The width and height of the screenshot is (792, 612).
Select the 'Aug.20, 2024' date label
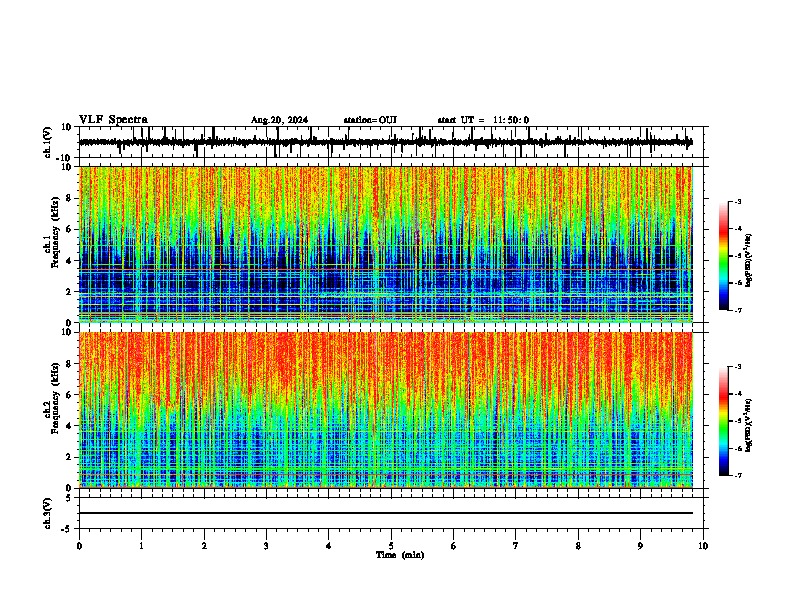(279, 120)
